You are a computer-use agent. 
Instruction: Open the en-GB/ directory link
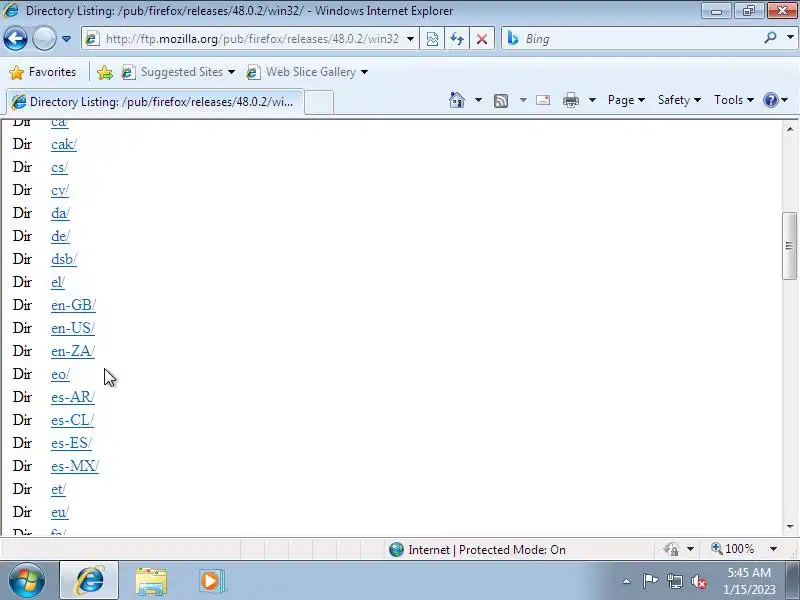tap(73, 305)
